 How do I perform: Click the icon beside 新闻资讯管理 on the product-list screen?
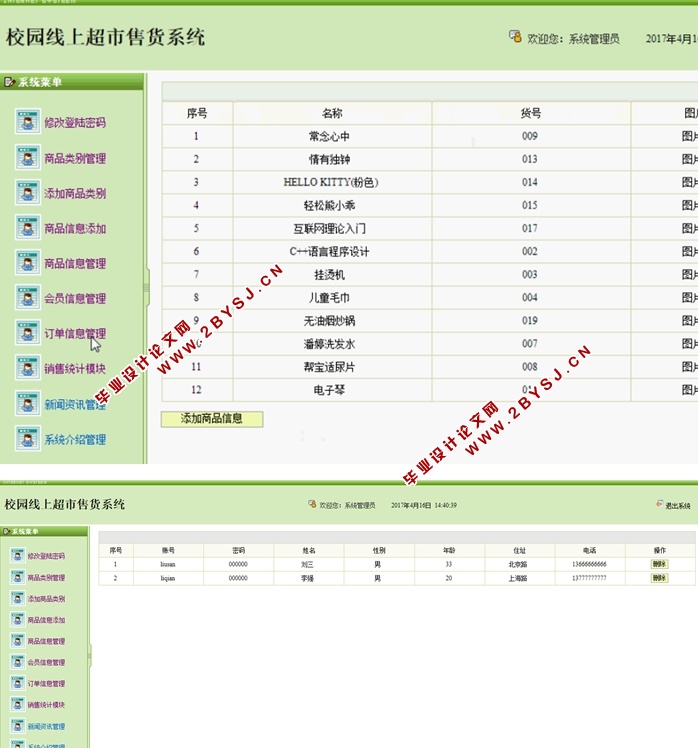(28, 404)
